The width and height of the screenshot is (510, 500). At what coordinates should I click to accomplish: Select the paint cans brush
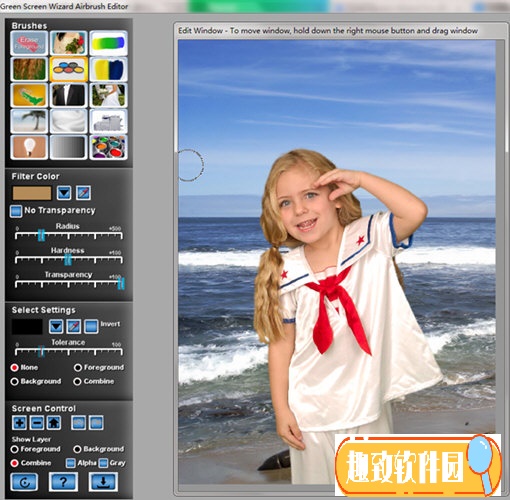[x=108, y=147]
